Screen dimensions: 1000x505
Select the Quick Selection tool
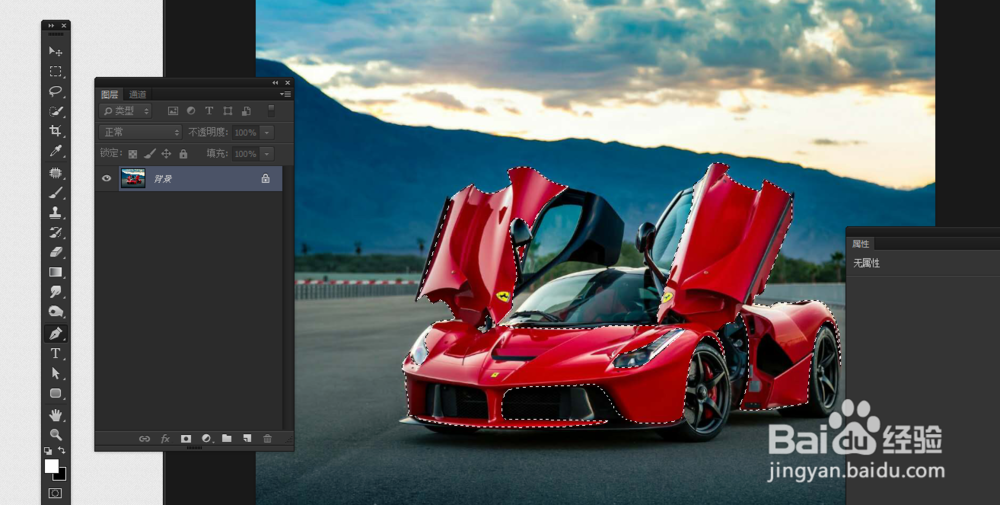[55, 111]
